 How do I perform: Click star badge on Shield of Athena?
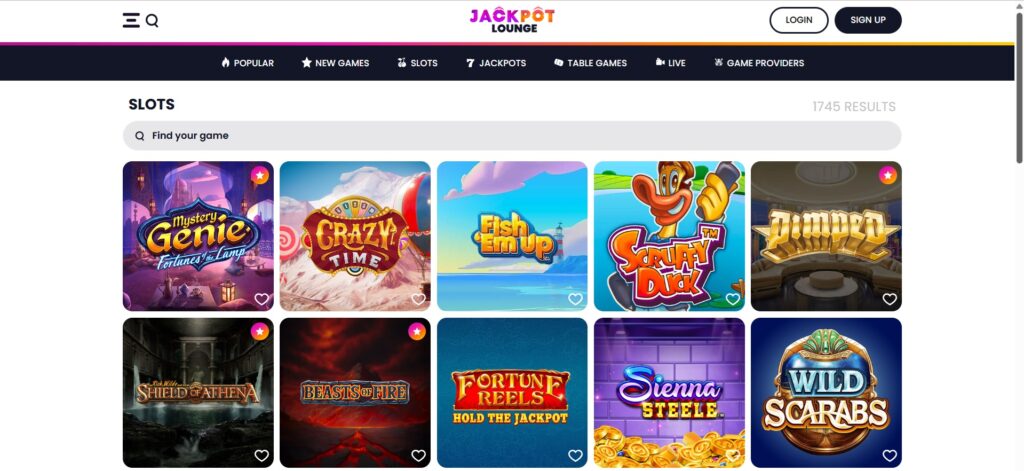[260, 331]
